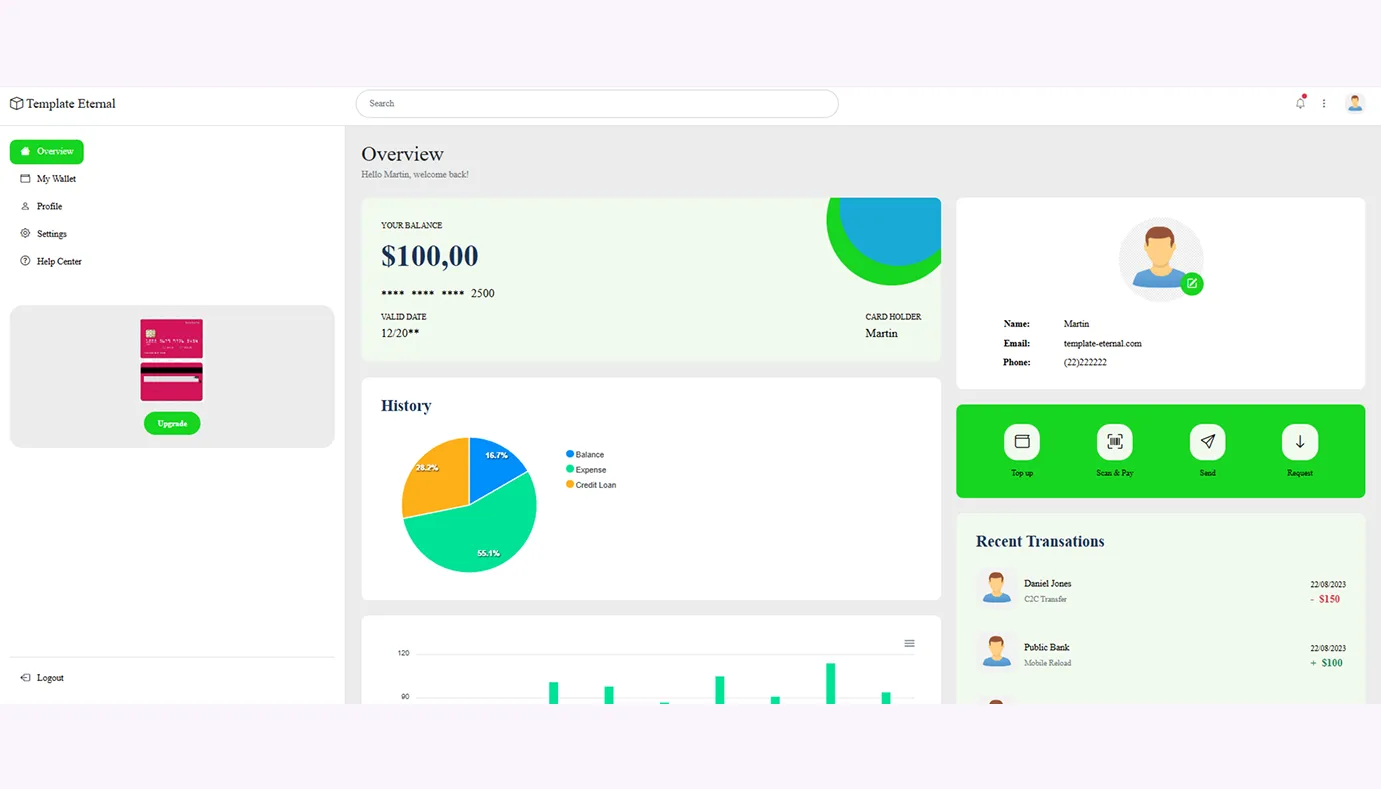Viewport: 1381px width, 789px height.
Task: Click the + $100 amount
Action: coord(1326,663)
